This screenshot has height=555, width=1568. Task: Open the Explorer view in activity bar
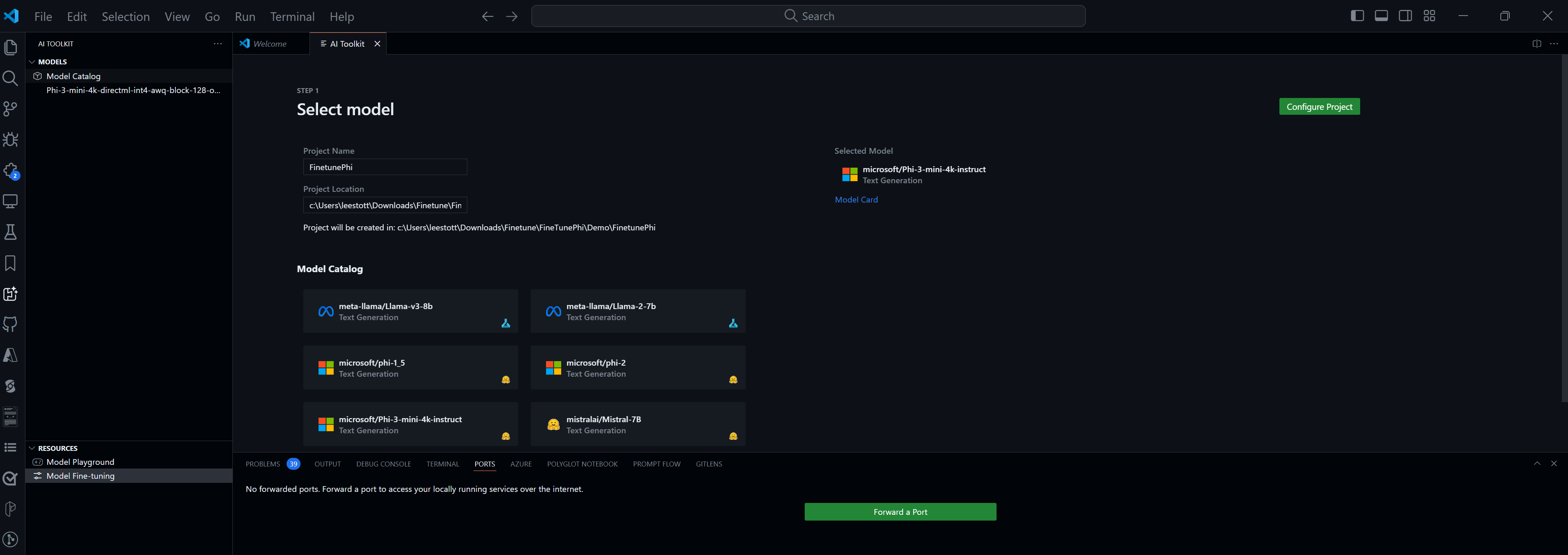point(10,47)
